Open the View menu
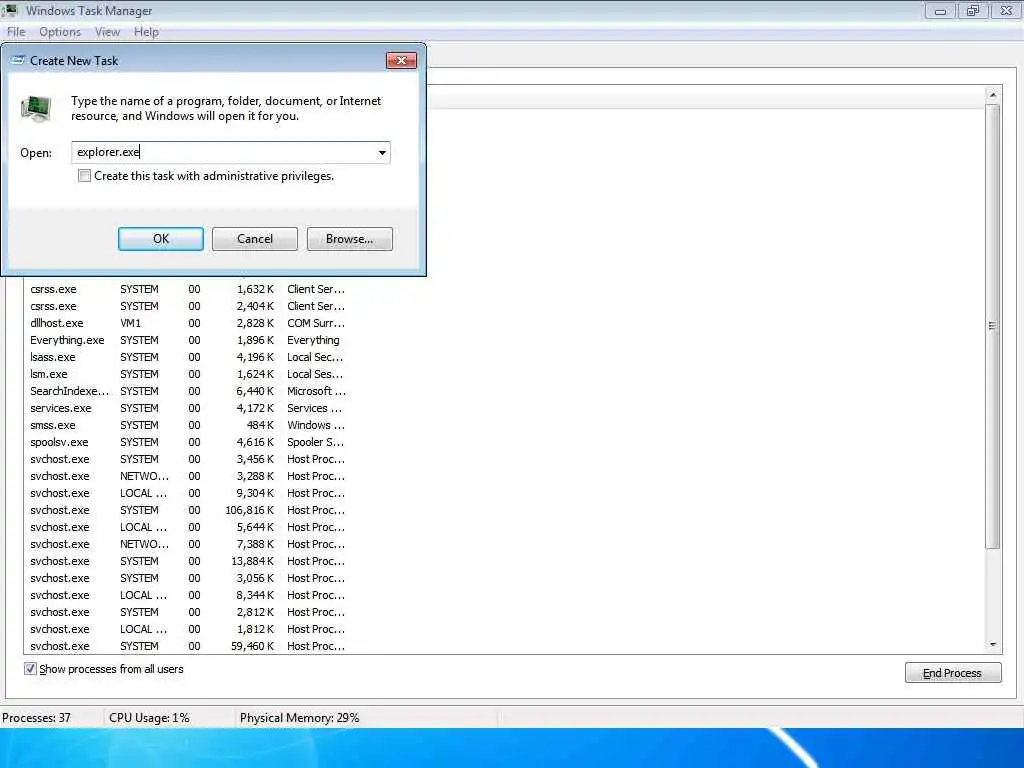Viewport: 1024px width, 768px height. [x=107, y=32]
